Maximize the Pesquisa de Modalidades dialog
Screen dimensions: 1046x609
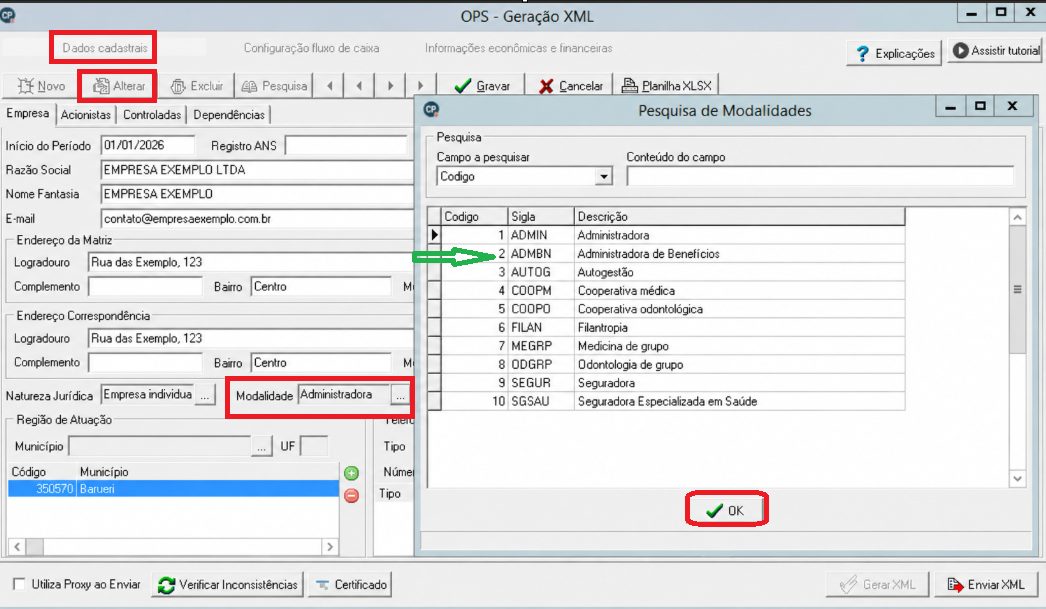(981, 106)
